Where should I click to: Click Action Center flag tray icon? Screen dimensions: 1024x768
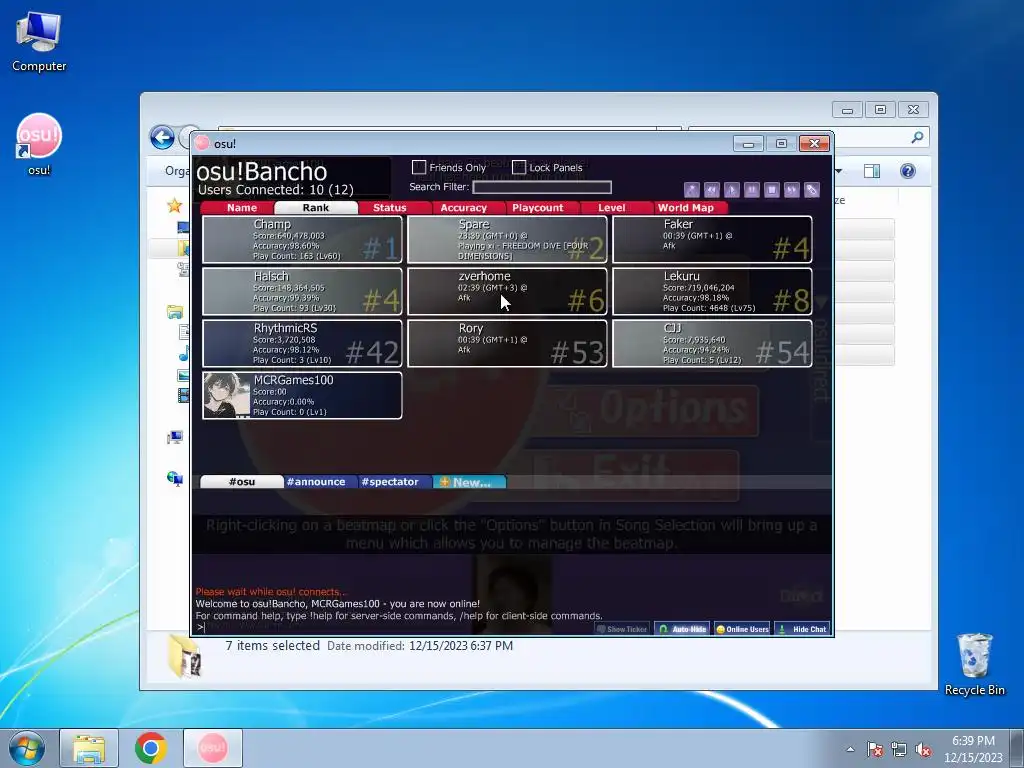(874, 749)
